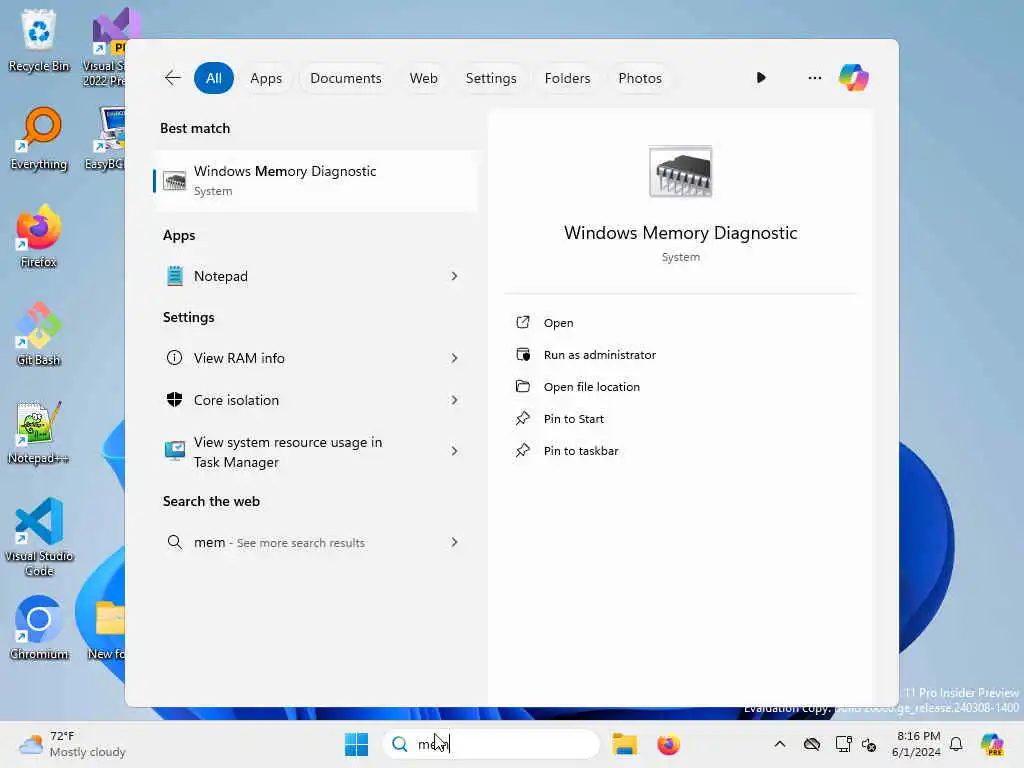Select the Git Bash desktop shortcut
Screen dimensions: 1024x768
point(39,334)
